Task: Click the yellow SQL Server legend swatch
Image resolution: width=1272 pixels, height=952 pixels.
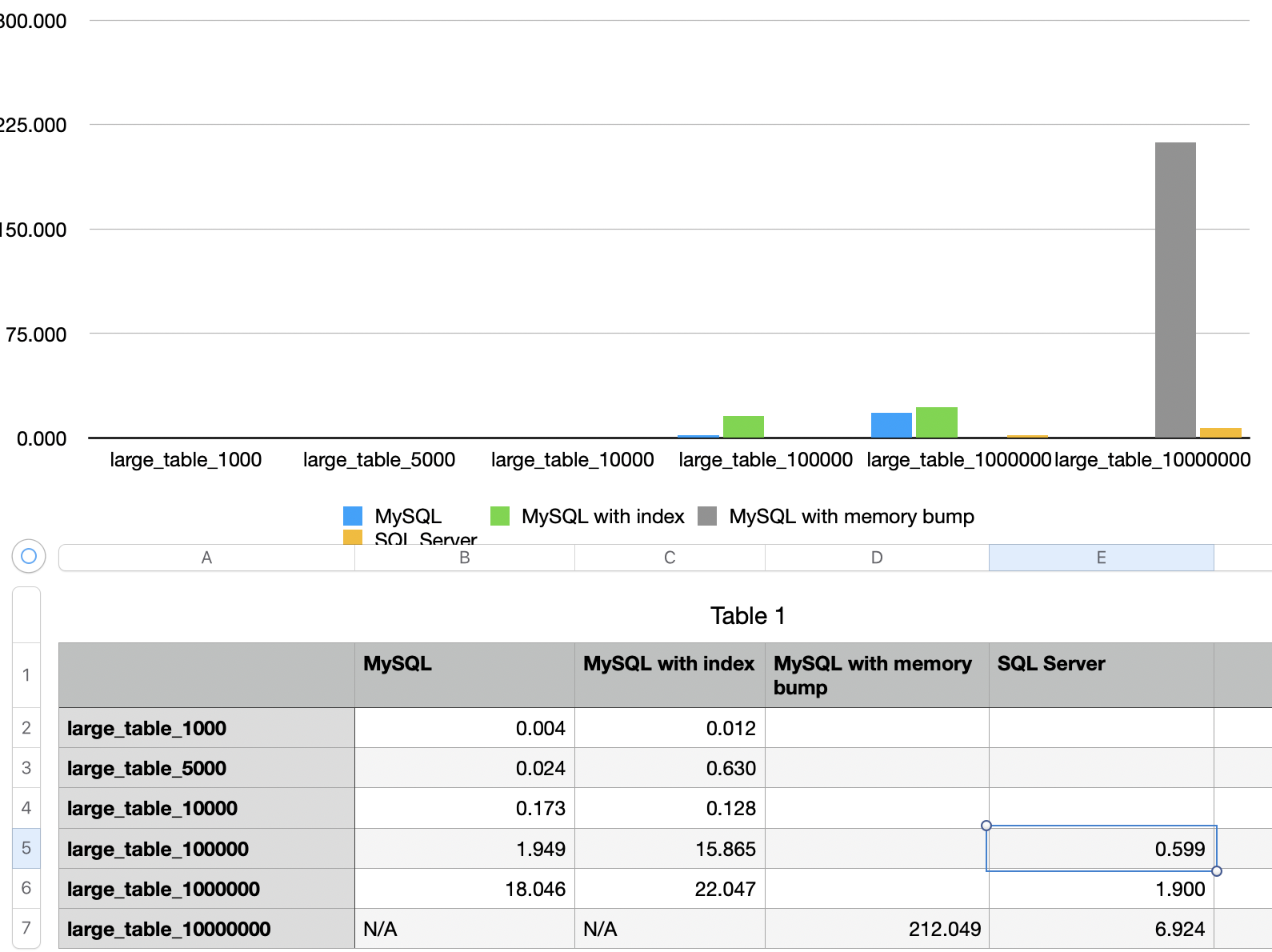Action: [353, 538]
